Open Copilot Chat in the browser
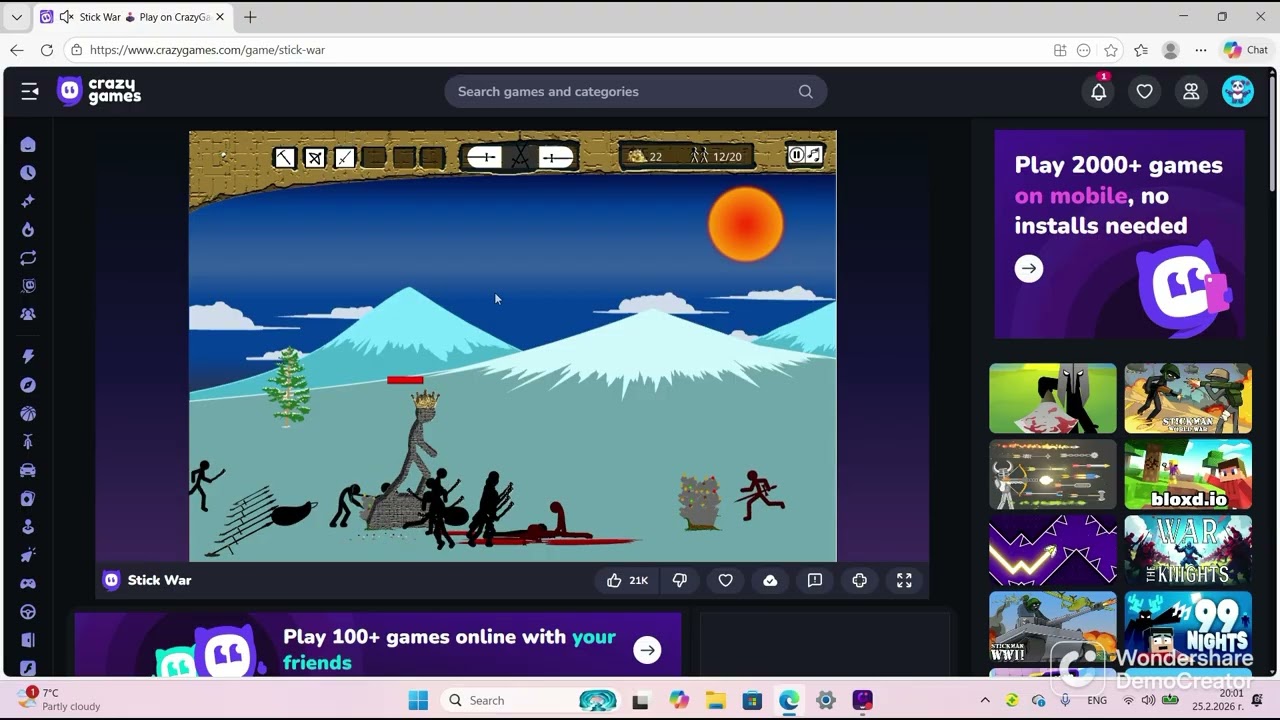 point(1246,50)
